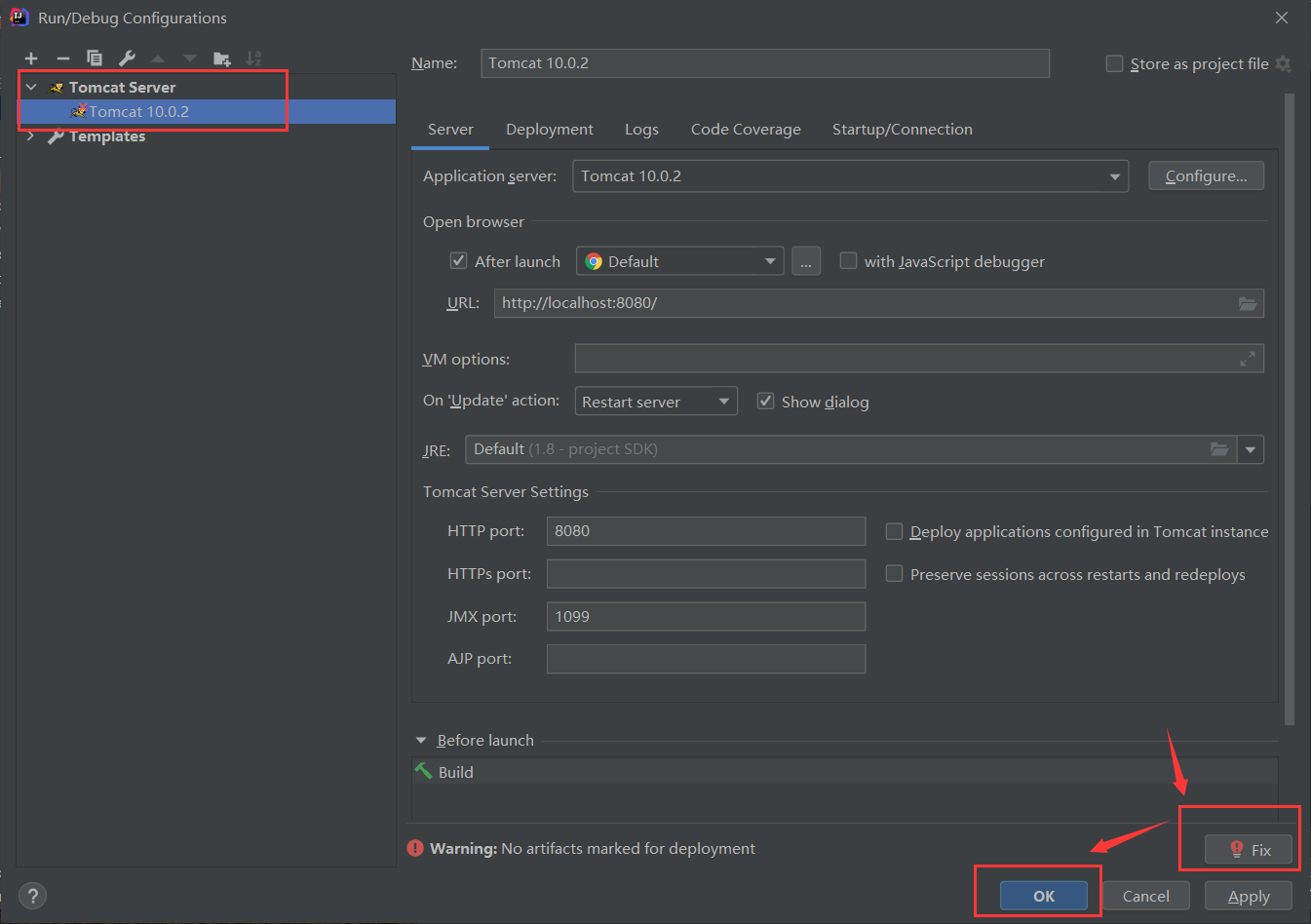Sort configurations alphabetically icon
This screenshot has height=924, width=1311.
click(254, 58)
